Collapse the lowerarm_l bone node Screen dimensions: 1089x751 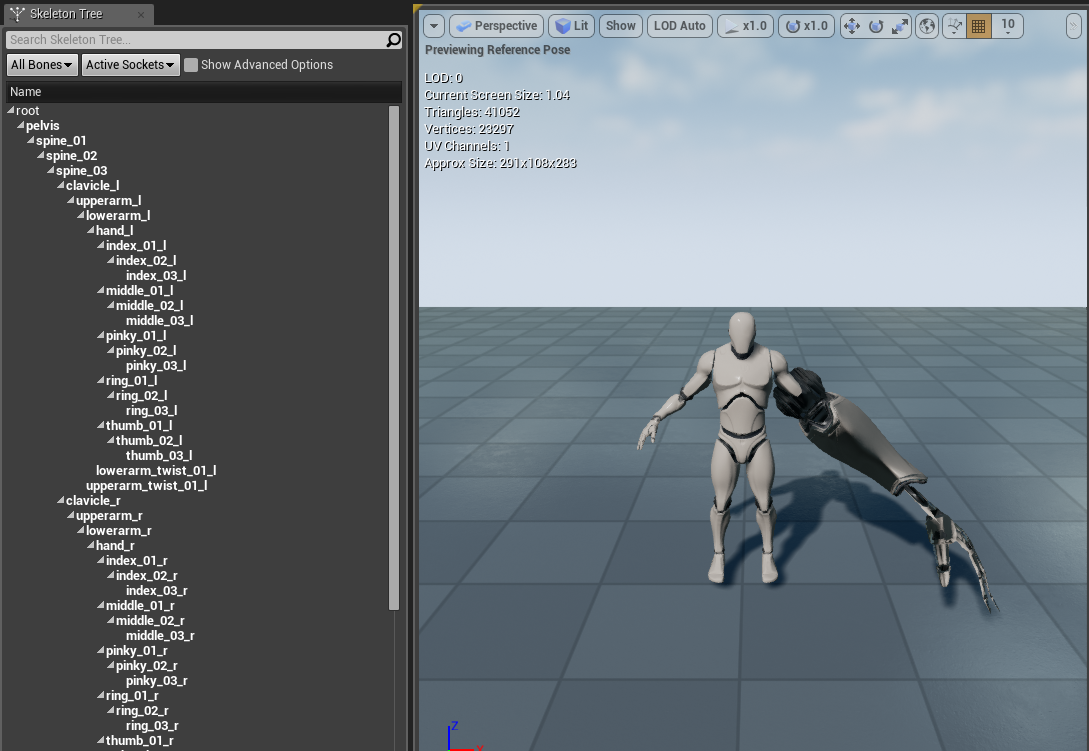click(81, 215)
